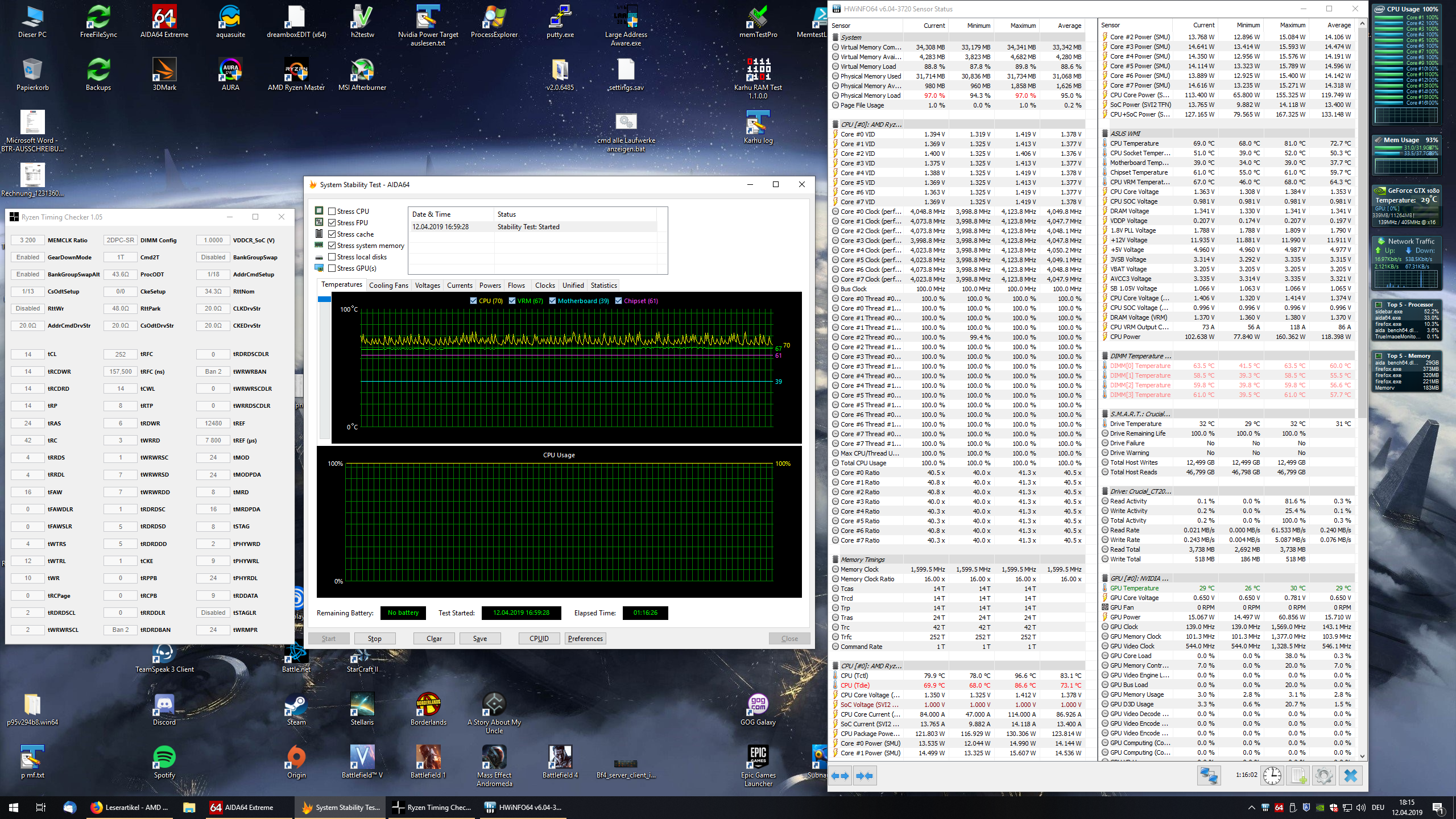This screenshot has height=819, width=1456.
Task: Click Date & Time log column header
Action: pos(452,214)
